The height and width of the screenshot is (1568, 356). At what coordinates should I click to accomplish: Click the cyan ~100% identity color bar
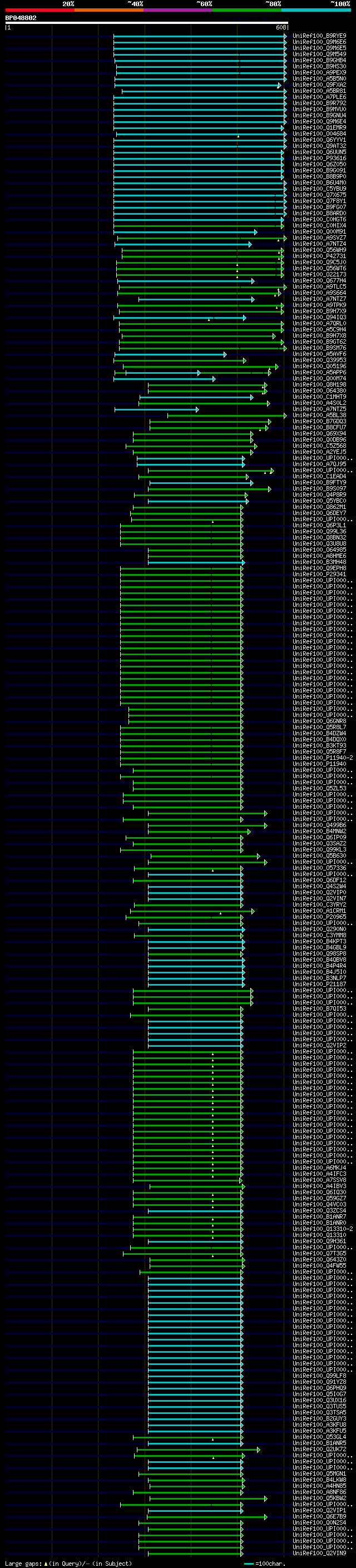(x=316, y=10)
